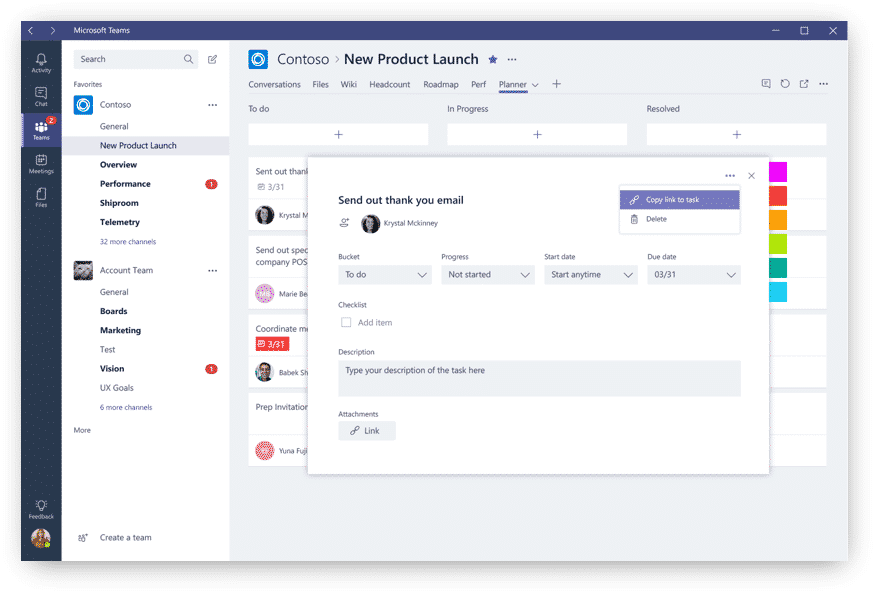Image resolution: width=873 pixels, height=592 pixels.
Task: Click the compose new chat icon
Action: point(212,59)
